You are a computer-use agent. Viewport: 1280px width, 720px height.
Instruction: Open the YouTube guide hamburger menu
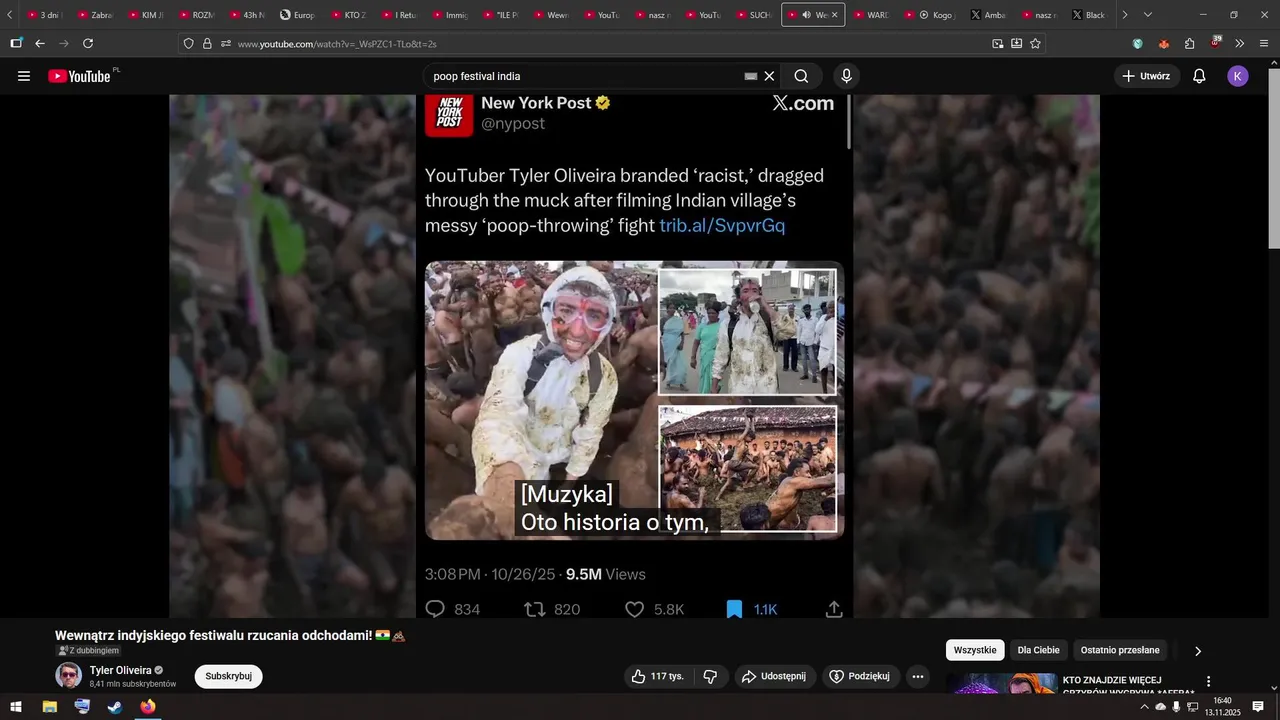[24, 76]
